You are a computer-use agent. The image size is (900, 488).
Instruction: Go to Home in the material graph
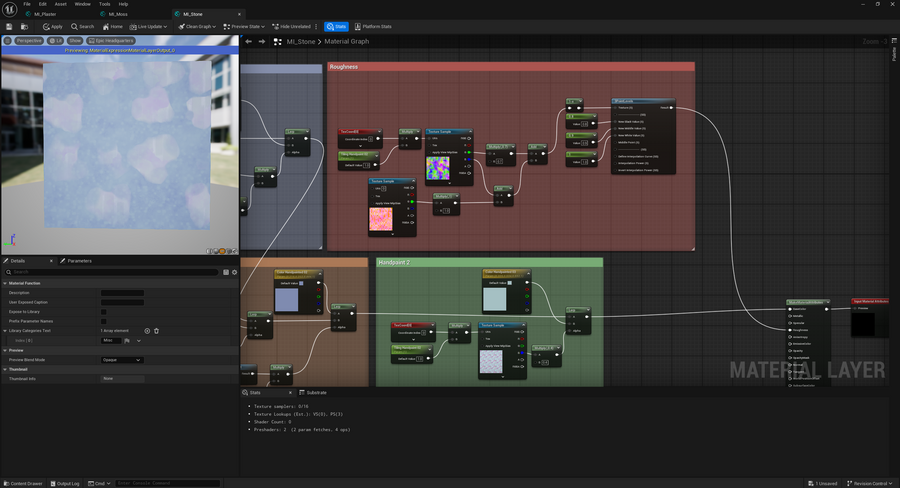tap(113, 26)
